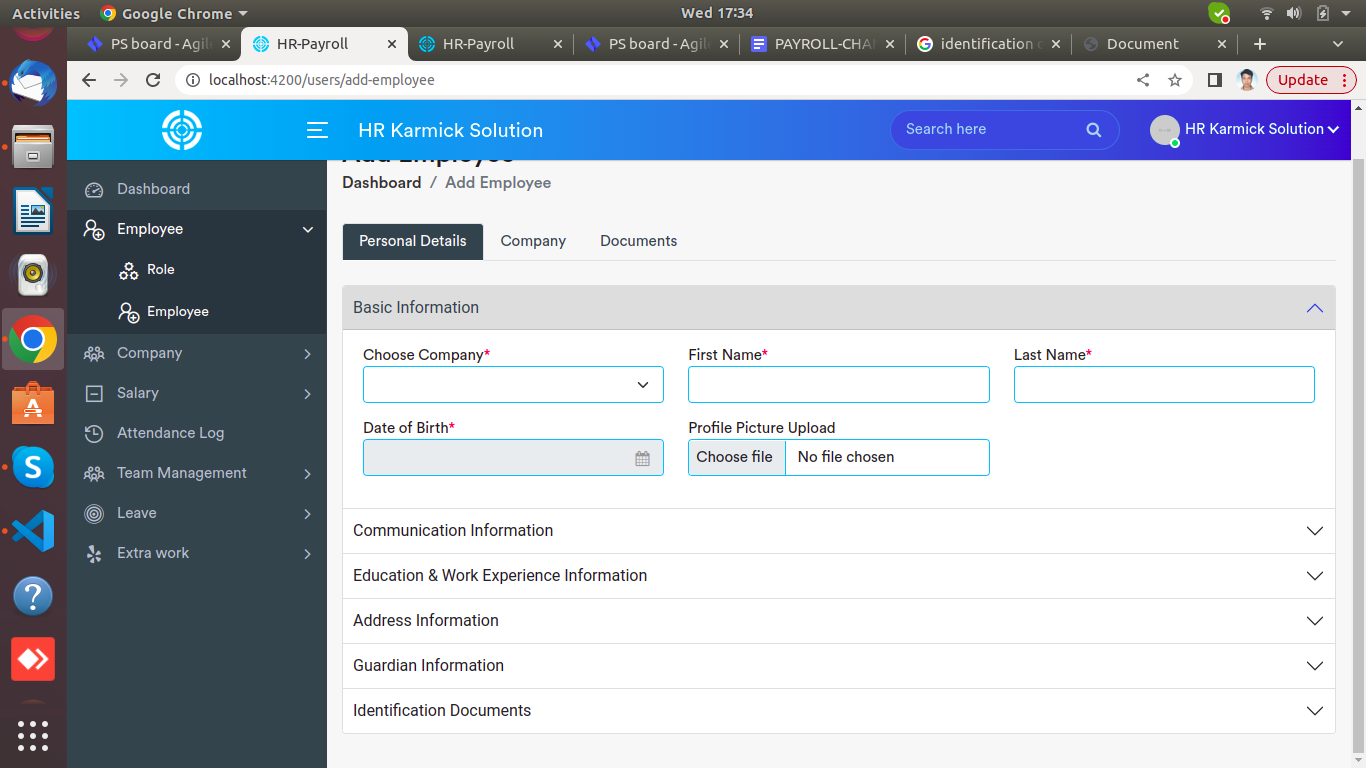Click the Dashboard breadcrumb link
This screenshot has height=768, width=1366.
[x=381, y=183]
